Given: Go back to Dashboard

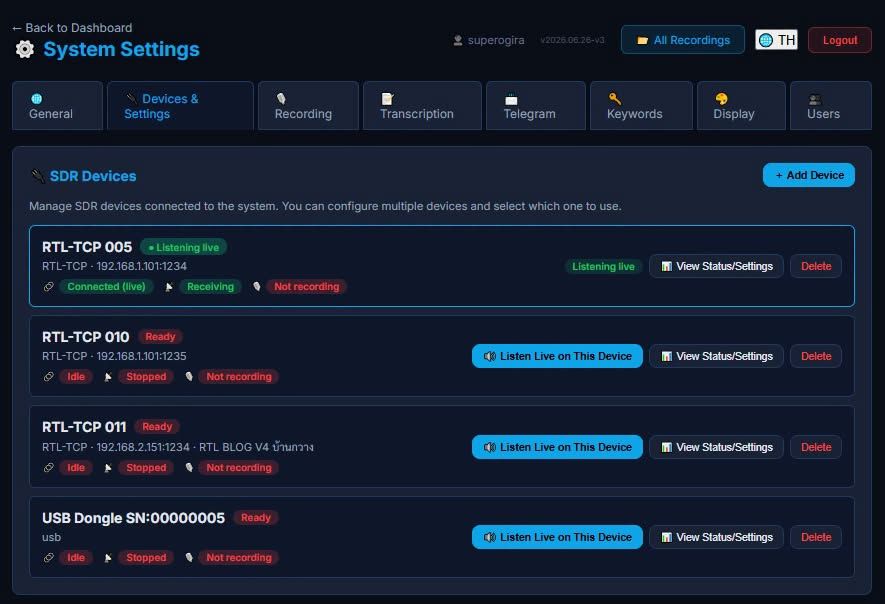Looking at the screenshot, I should coord(72,28).
